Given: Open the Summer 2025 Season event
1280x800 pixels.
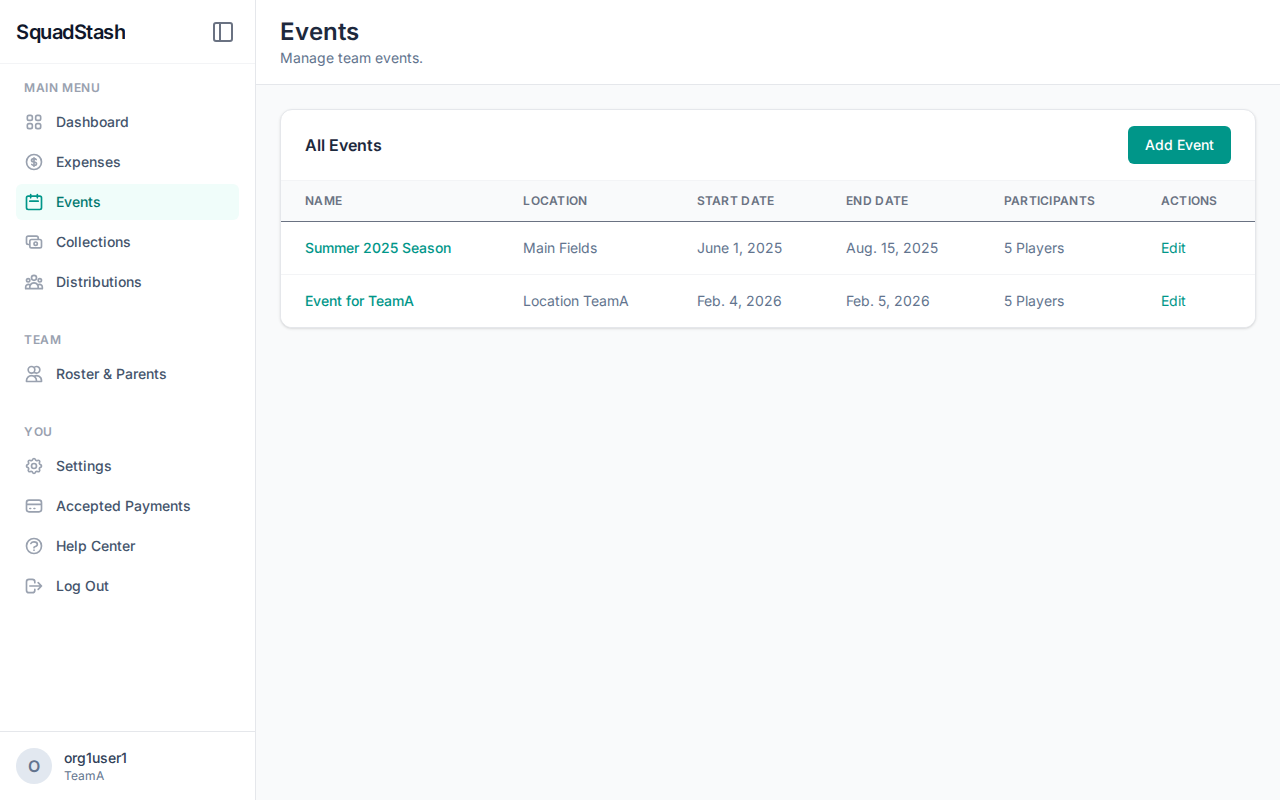Looking at the screenshot, I should 378,247.
